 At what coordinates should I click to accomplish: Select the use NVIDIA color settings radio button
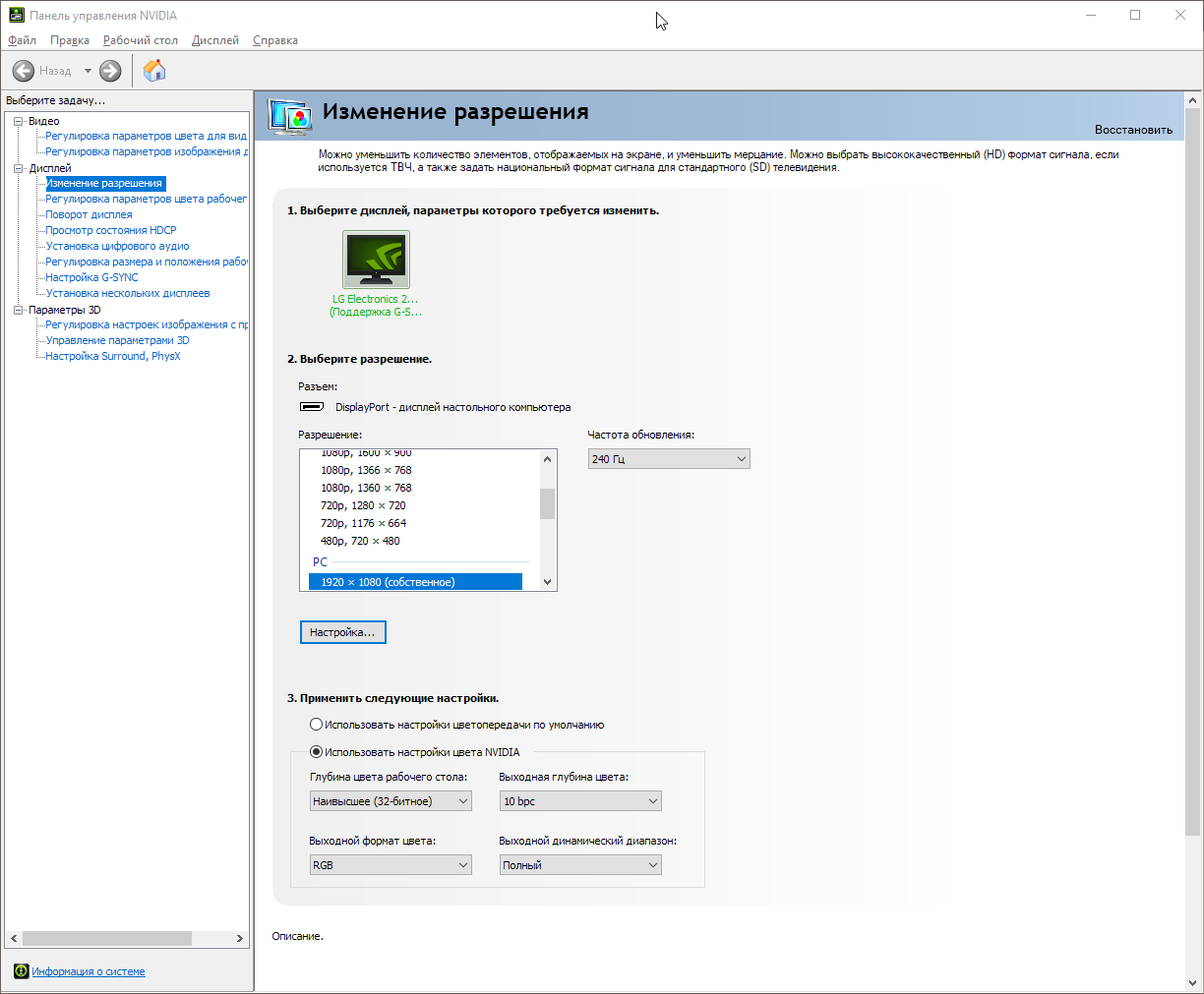coord(316,752)
